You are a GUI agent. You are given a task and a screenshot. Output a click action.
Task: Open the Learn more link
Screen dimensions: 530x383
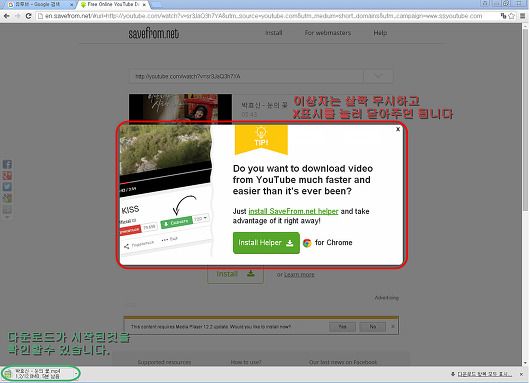299,274
